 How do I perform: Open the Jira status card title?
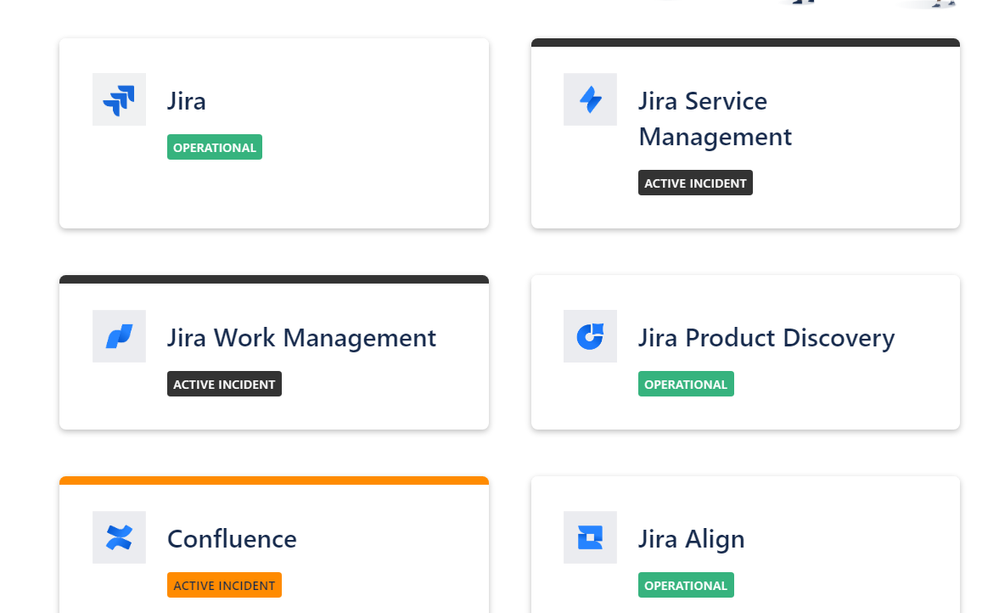[187, 101]
